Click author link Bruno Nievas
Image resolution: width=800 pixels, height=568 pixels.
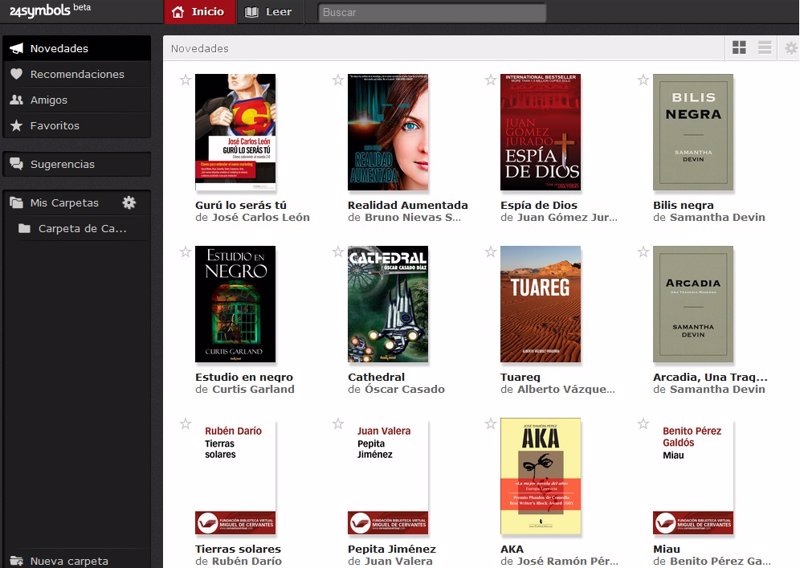[412, 217]
